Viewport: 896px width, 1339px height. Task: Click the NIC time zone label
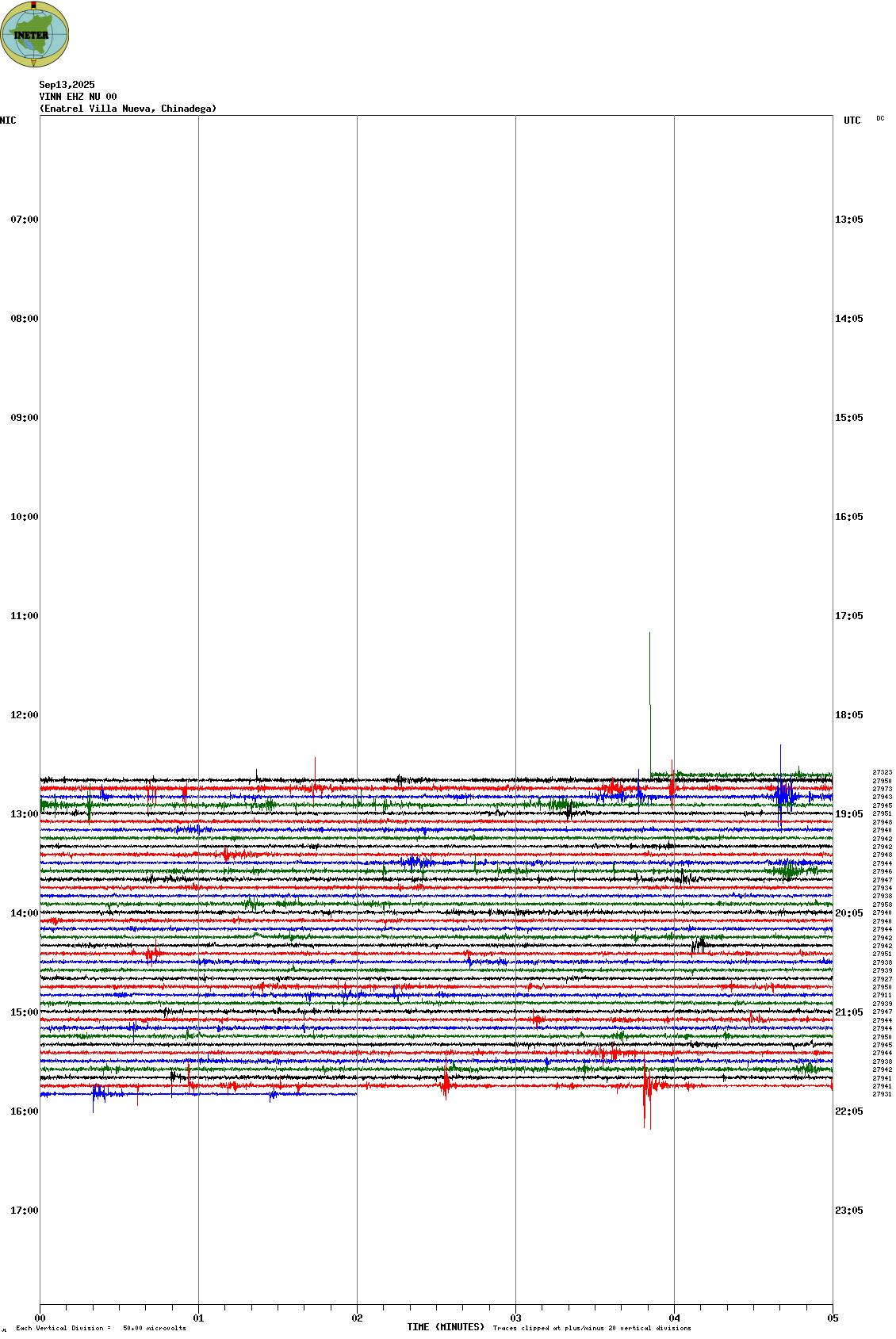click(x=8, y=121)
